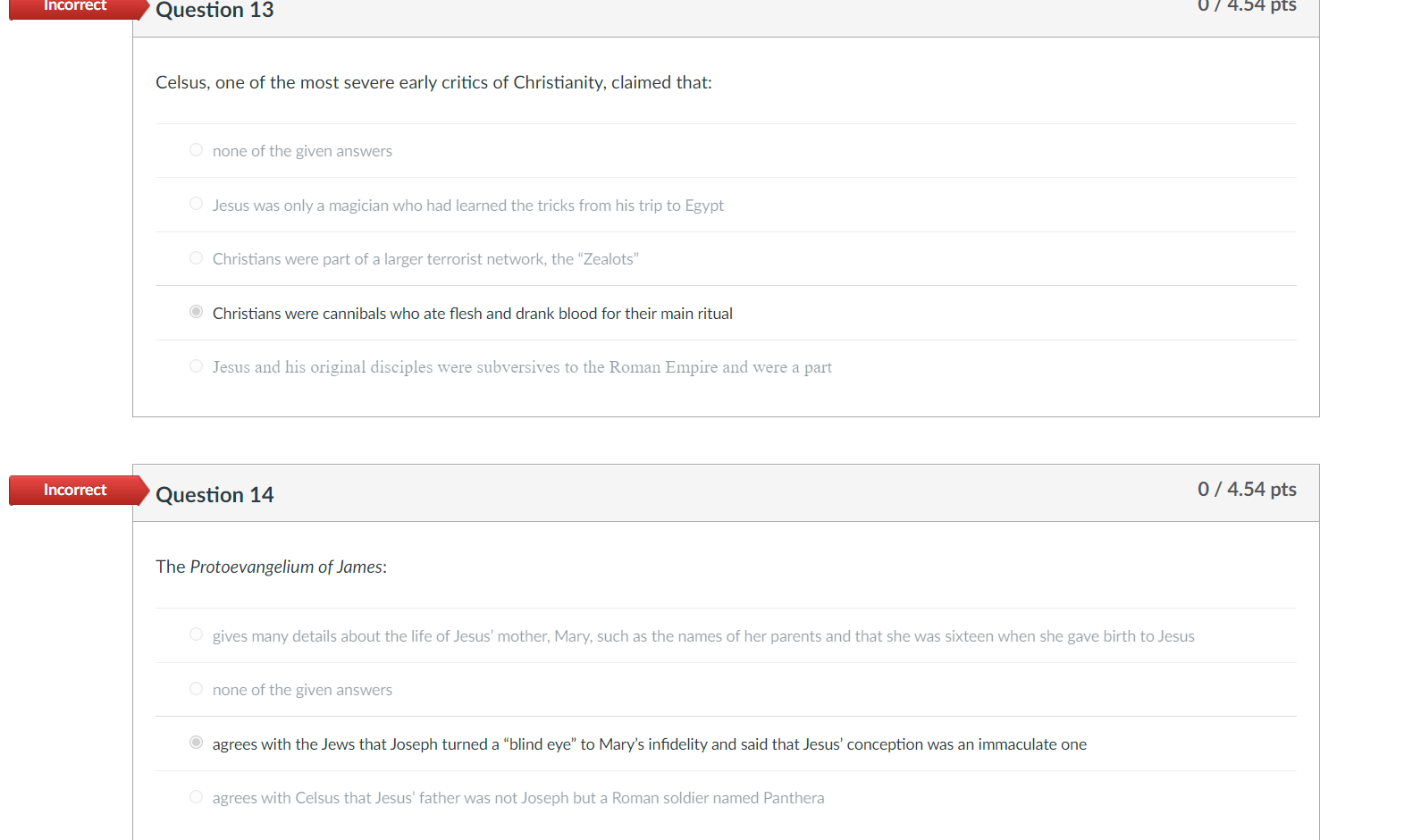Click the Panthera answer text label
Viewport: 1404px width, 840px height.
point(518,798)
